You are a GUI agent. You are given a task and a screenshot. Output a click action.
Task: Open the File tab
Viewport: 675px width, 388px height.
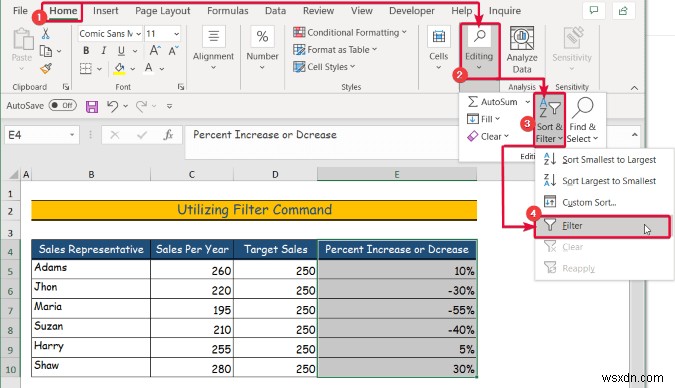20,11
